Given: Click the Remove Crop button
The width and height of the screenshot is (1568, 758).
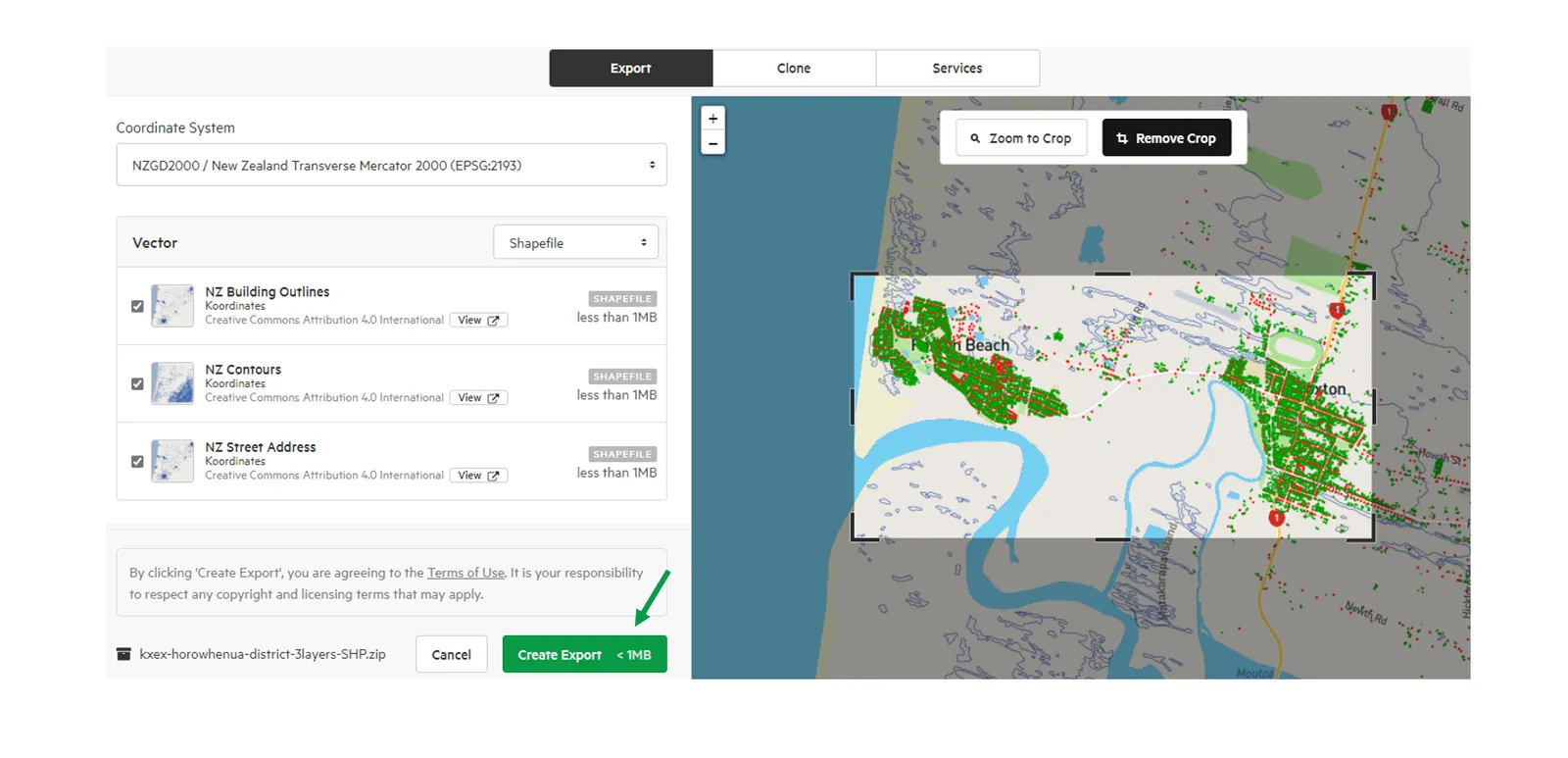Looking at the screenshot, I should (x=1166, y=138).
